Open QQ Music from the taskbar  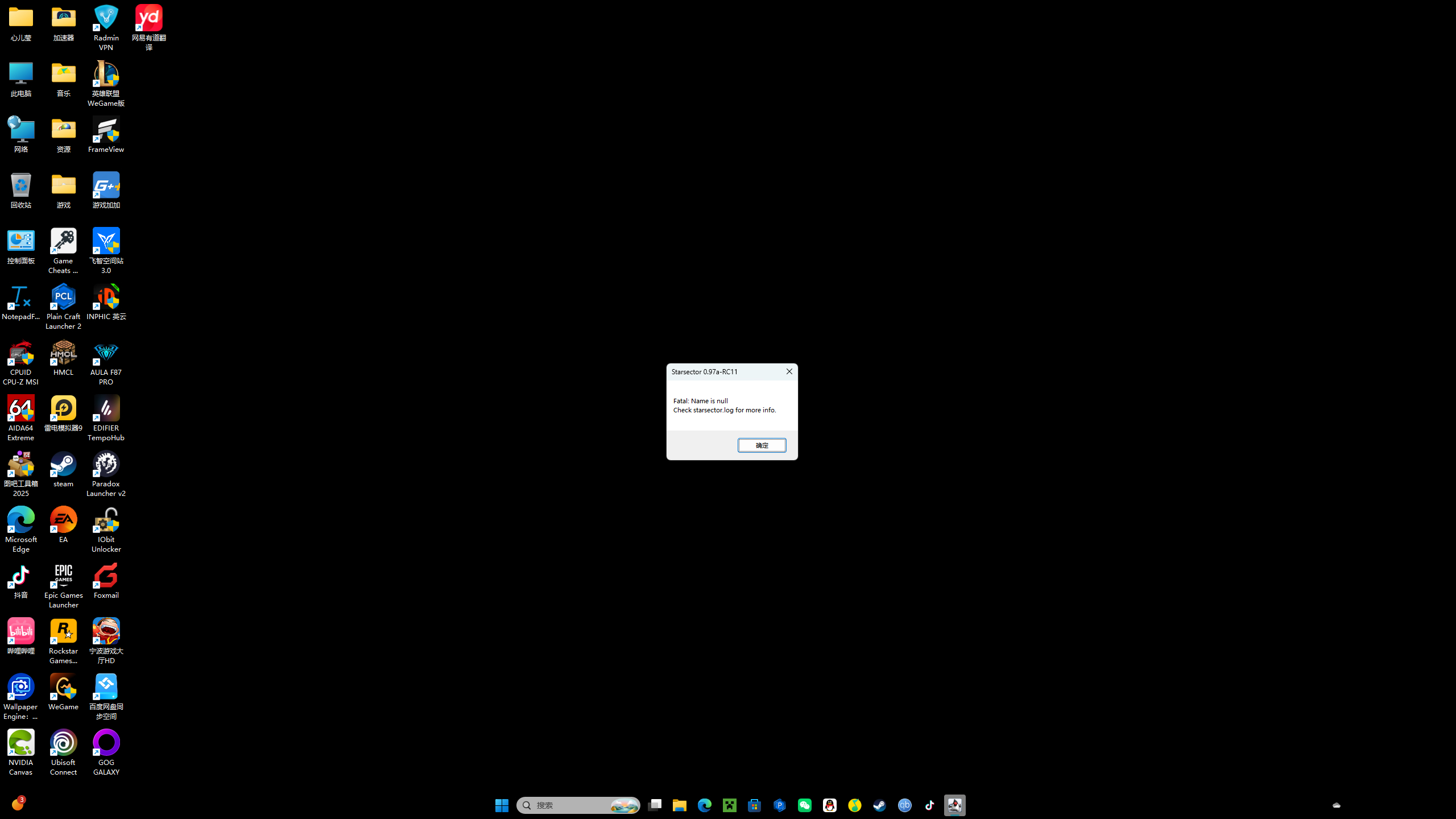[854, 805]
